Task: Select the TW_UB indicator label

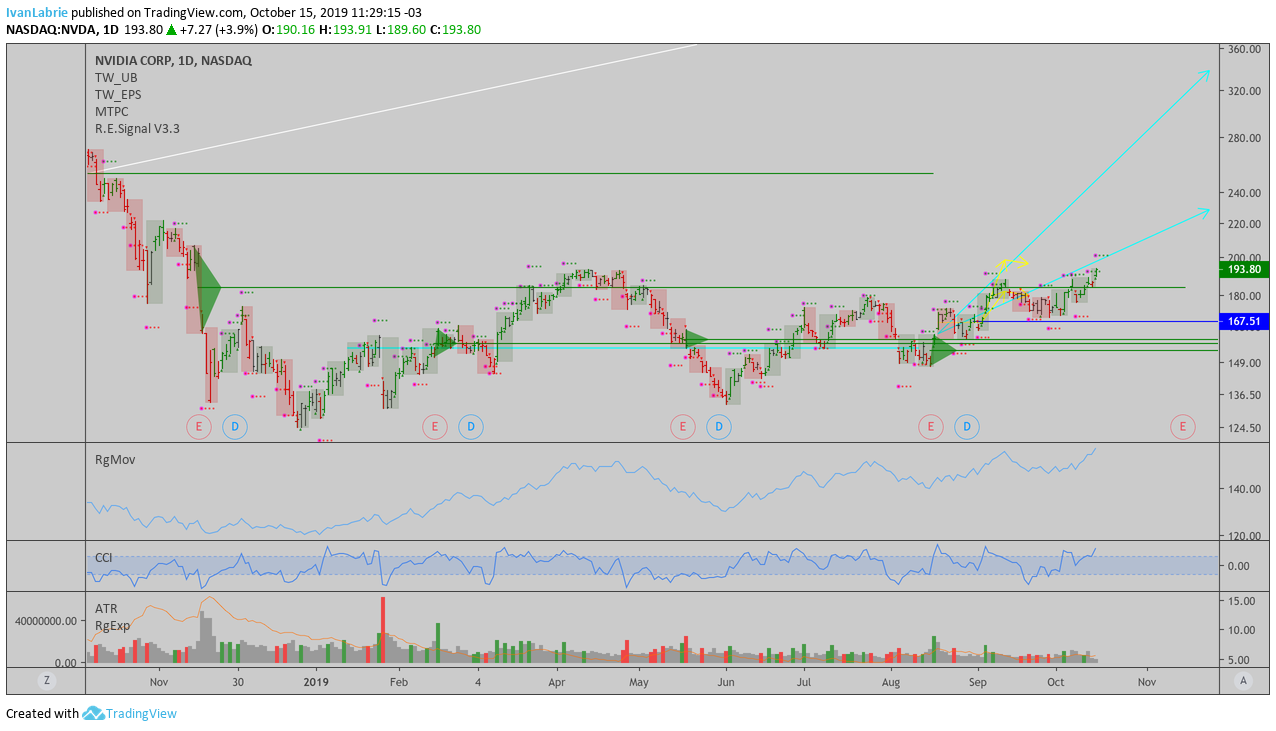Action: click(x=116, y=77)
